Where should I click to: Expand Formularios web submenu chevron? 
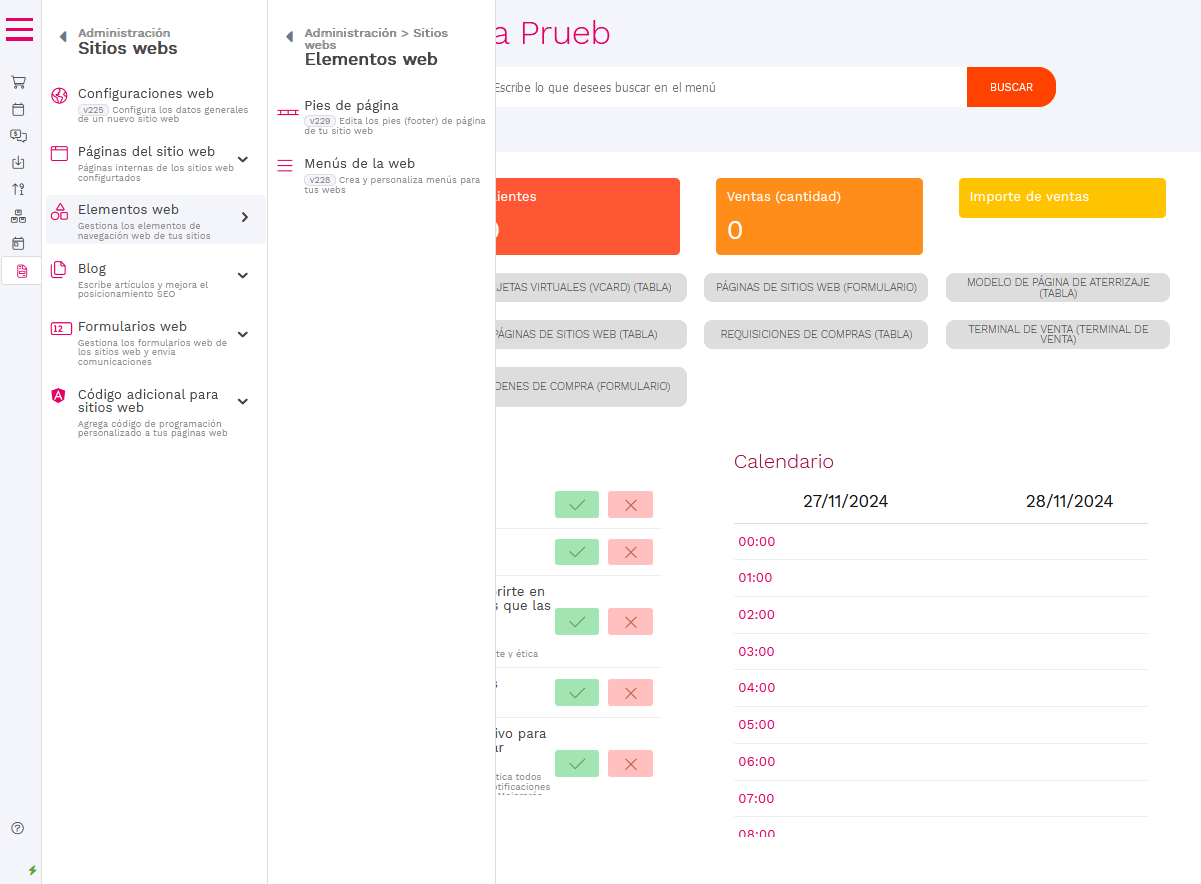tap(242, 334)
